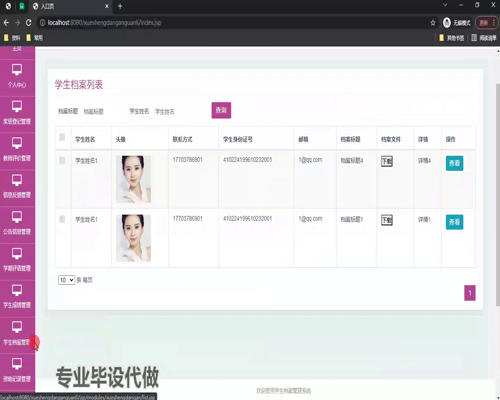Open the incognito 无痕模式 indicator
Screen dimensions: 500x400
click(x=457, y=23)
